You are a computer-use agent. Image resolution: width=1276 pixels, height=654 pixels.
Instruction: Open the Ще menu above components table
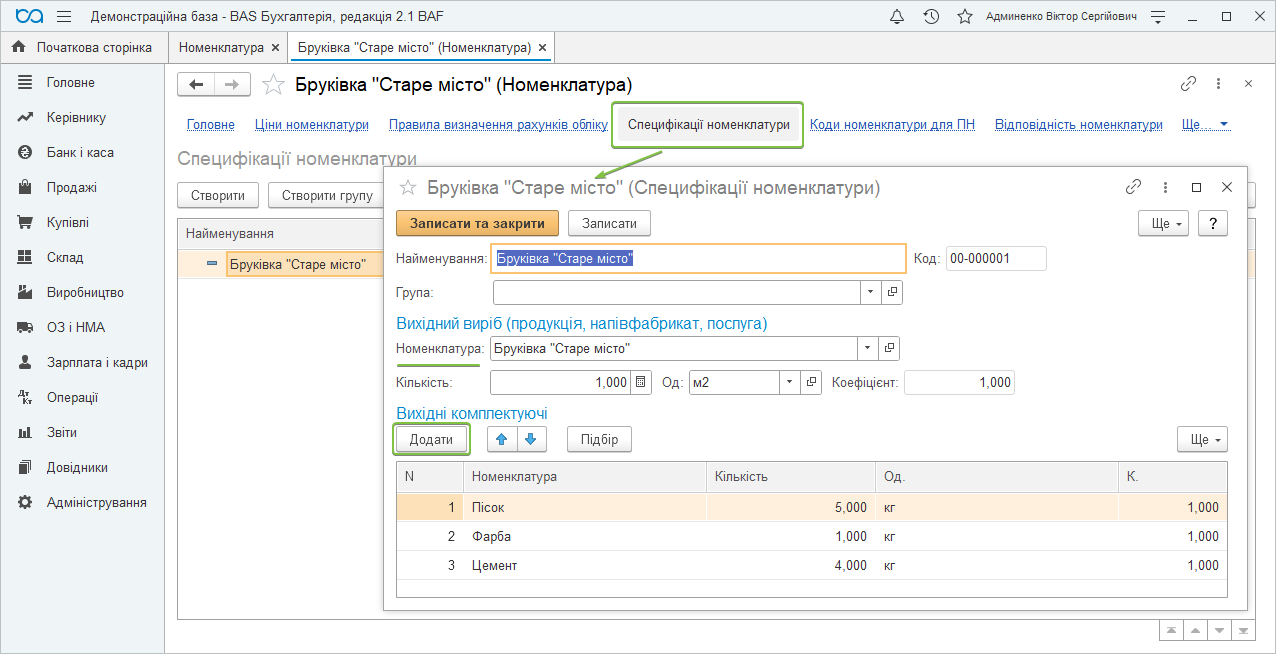pyautogui.click(x=1201, y=439)
